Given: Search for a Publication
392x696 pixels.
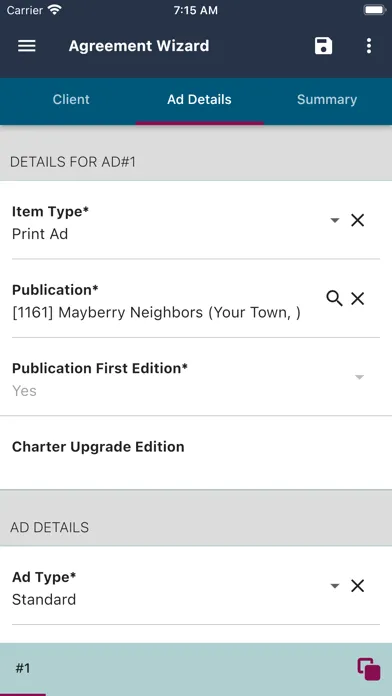Looking at the screenshot, I should (x=334, y=299).
